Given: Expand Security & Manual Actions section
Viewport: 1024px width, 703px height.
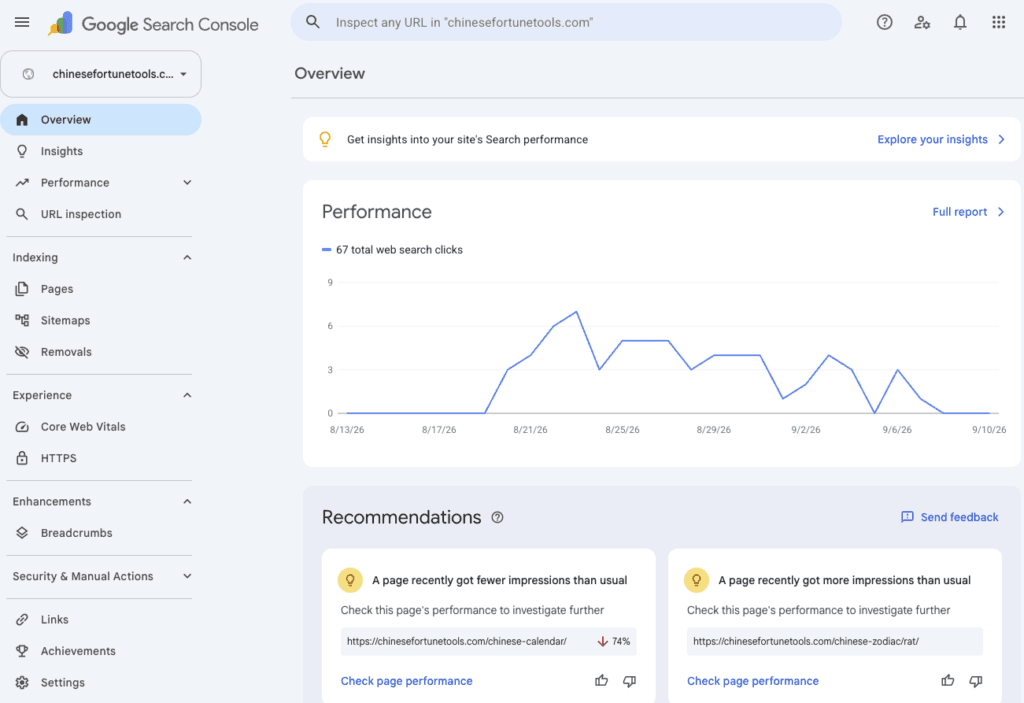Looking at the screenshot, I should tap(187, 576).
